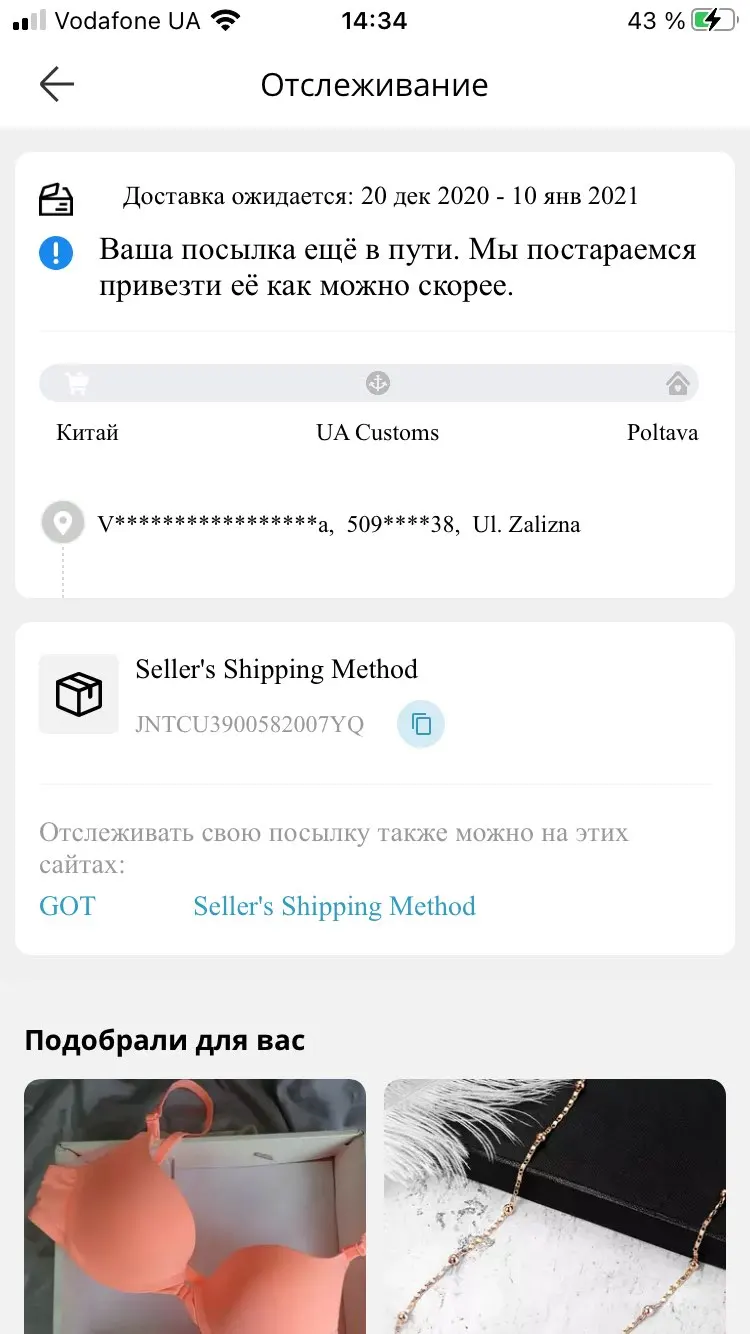Tap the battery indicator in status bar
750x1334 pixels.
click(713, 21)
